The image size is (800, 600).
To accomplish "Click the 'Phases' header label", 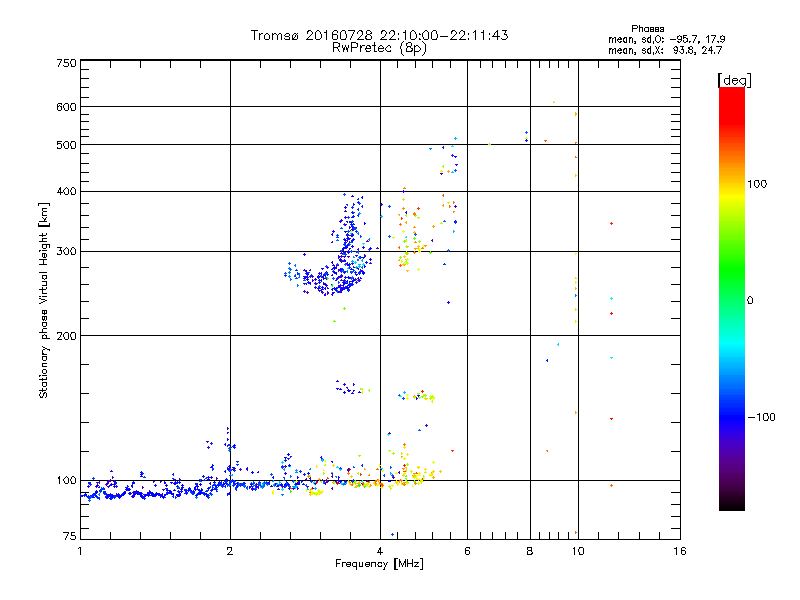I will click(647, 29).
